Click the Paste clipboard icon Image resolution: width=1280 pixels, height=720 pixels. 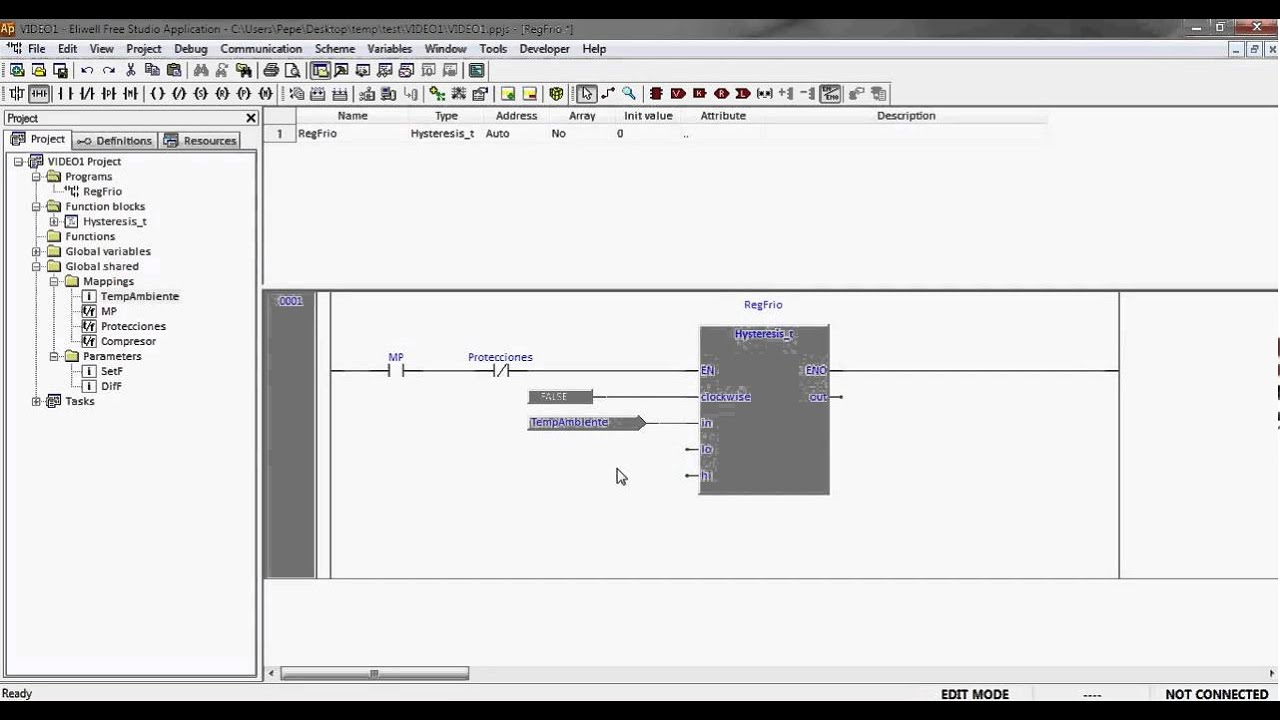click(174, 70)
